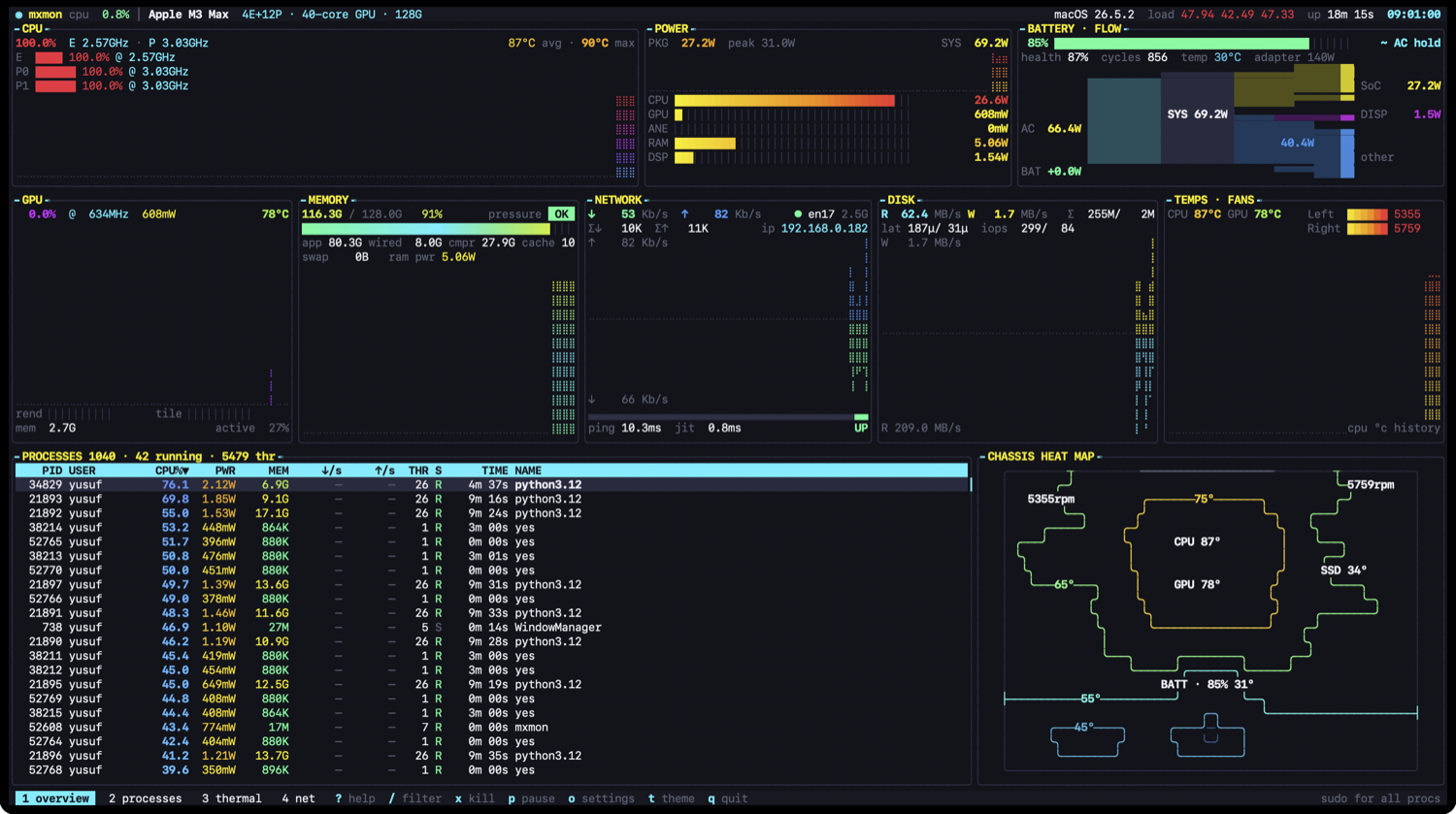Click the x kill command

pyautogui.click(x=475, y=798)
